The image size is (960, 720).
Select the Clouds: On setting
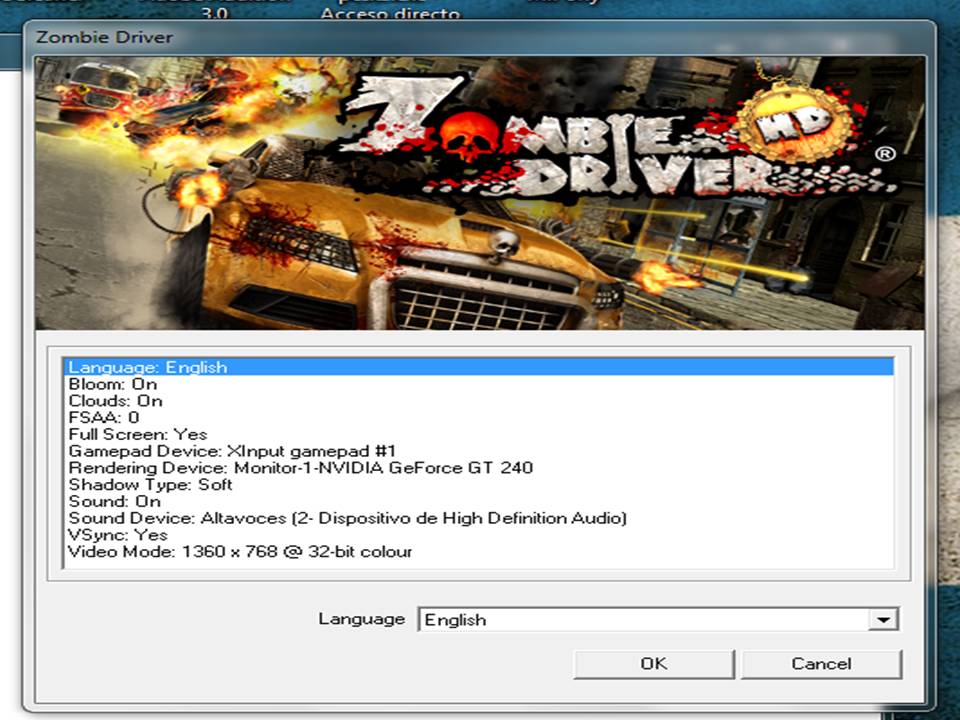(478, 401)
